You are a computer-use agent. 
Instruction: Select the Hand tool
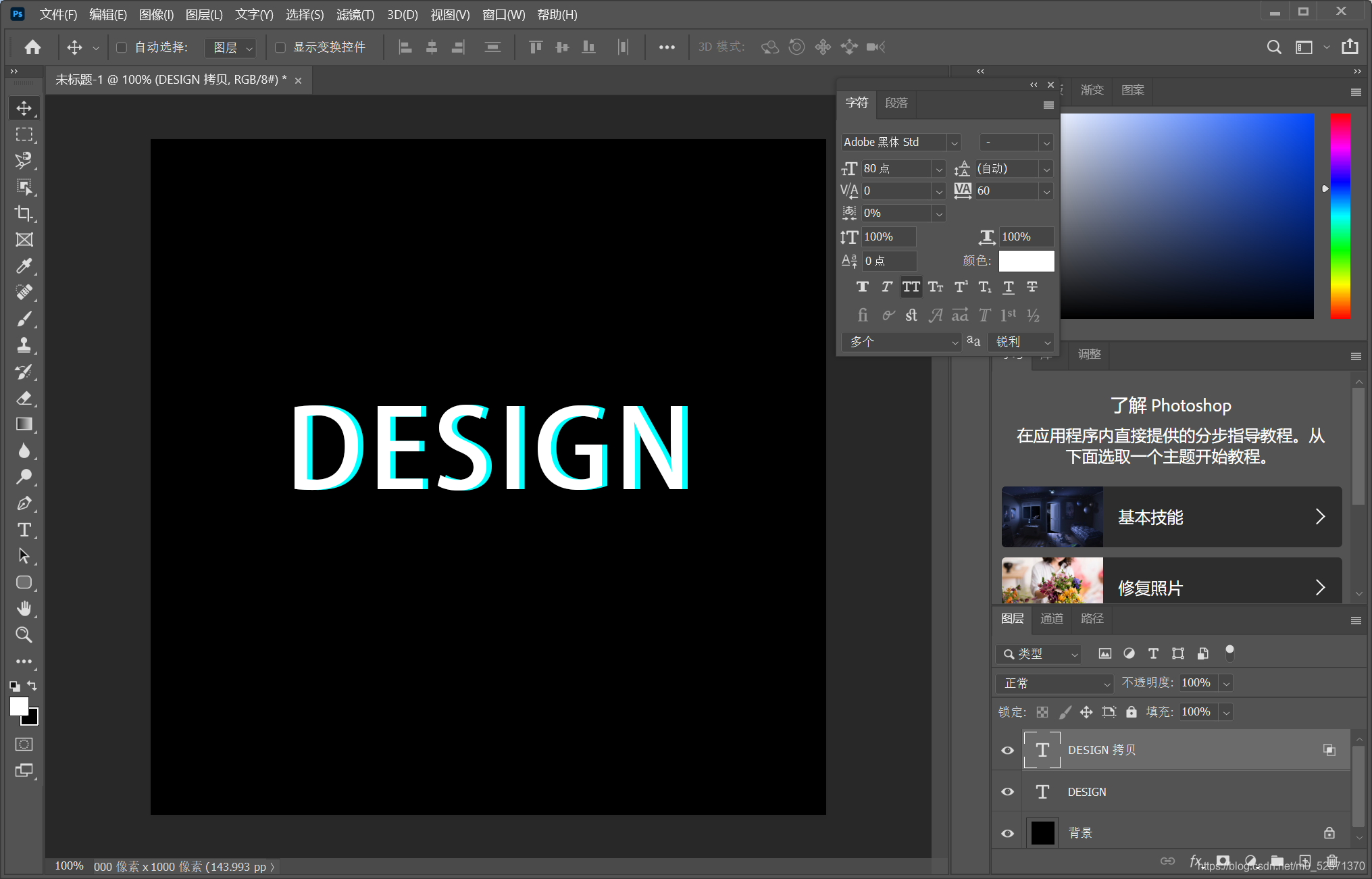pyautogui.click(x=24, y=609)
